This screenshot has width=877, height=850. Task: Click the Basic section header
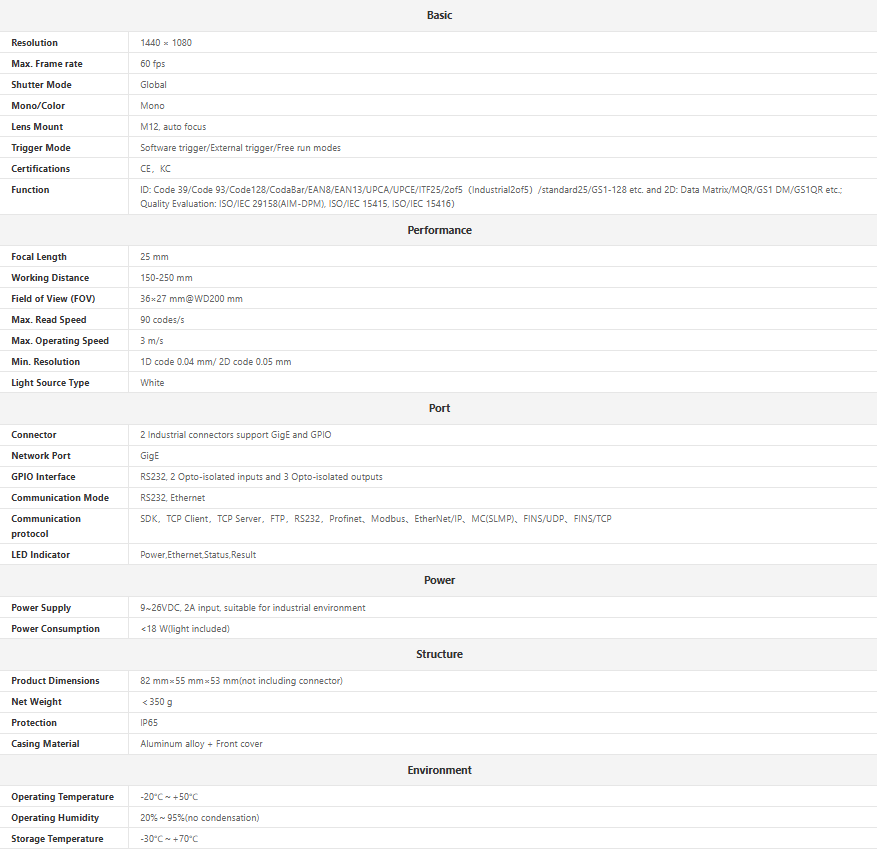pyautogui.click(x=439, y=15)
